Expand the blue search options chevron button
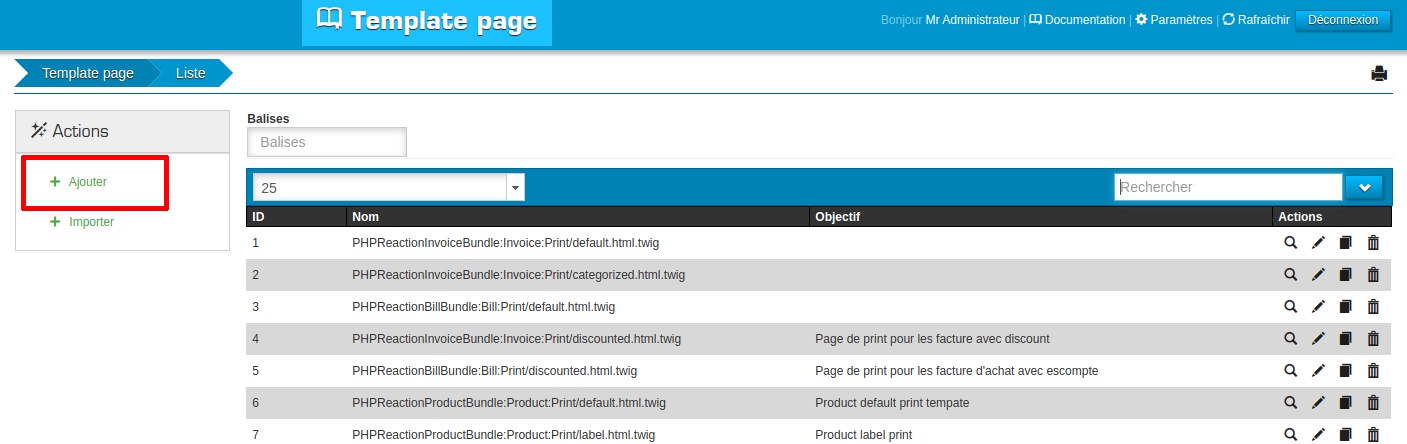Image resolution: width=1407 pixels, height=444 pixels. (1364, 187)
